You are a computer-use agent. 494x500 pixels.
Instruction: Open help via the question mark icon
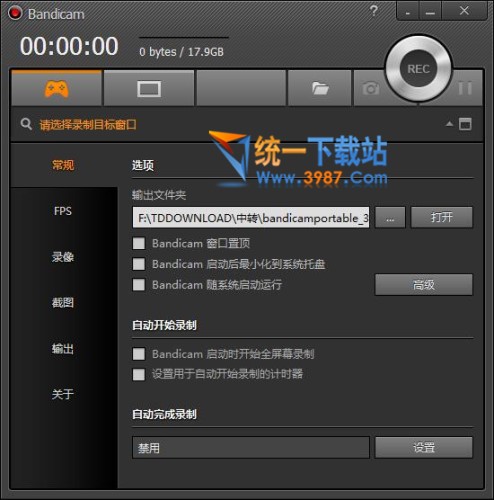tap(374, 11)
